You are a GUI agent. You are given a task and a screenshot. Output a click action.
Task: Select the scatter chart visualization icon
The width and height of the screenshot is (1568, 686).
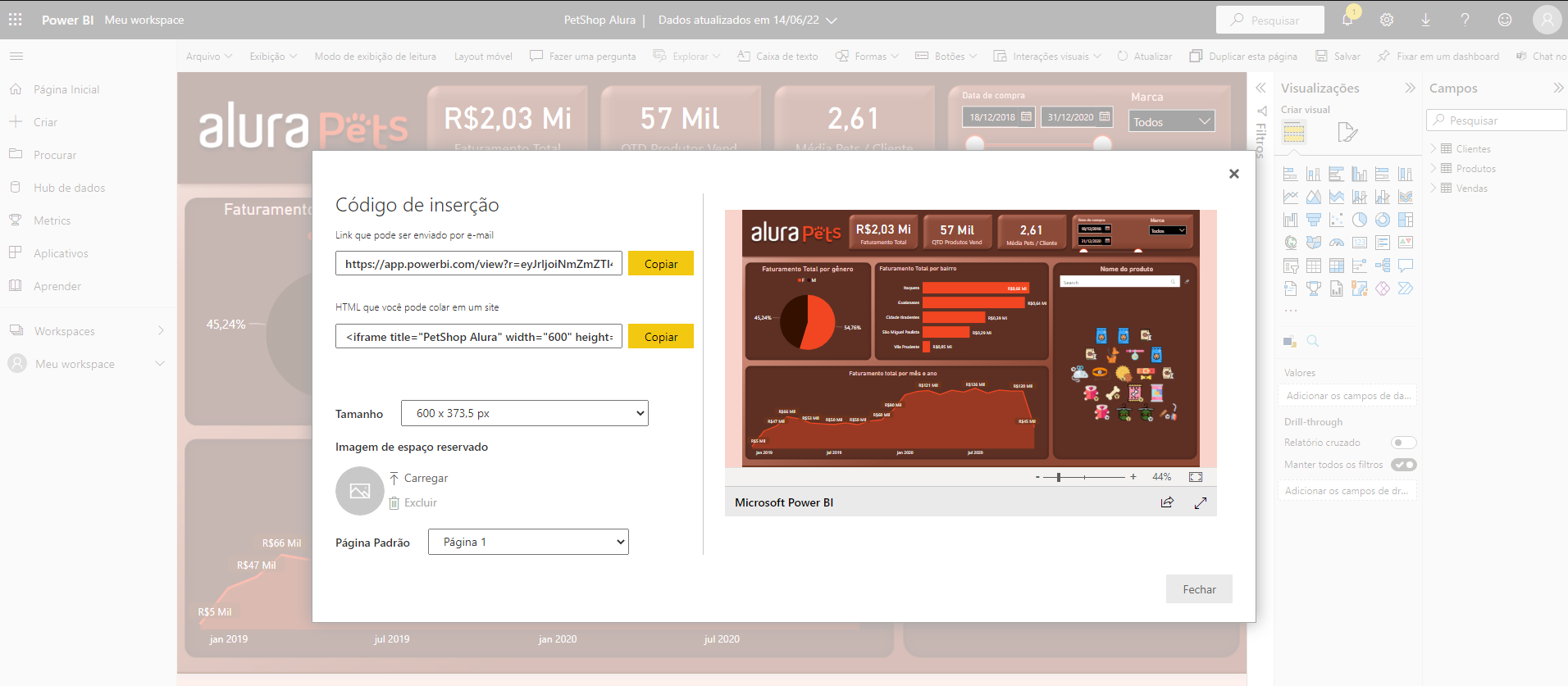(x=1337, y=220)
